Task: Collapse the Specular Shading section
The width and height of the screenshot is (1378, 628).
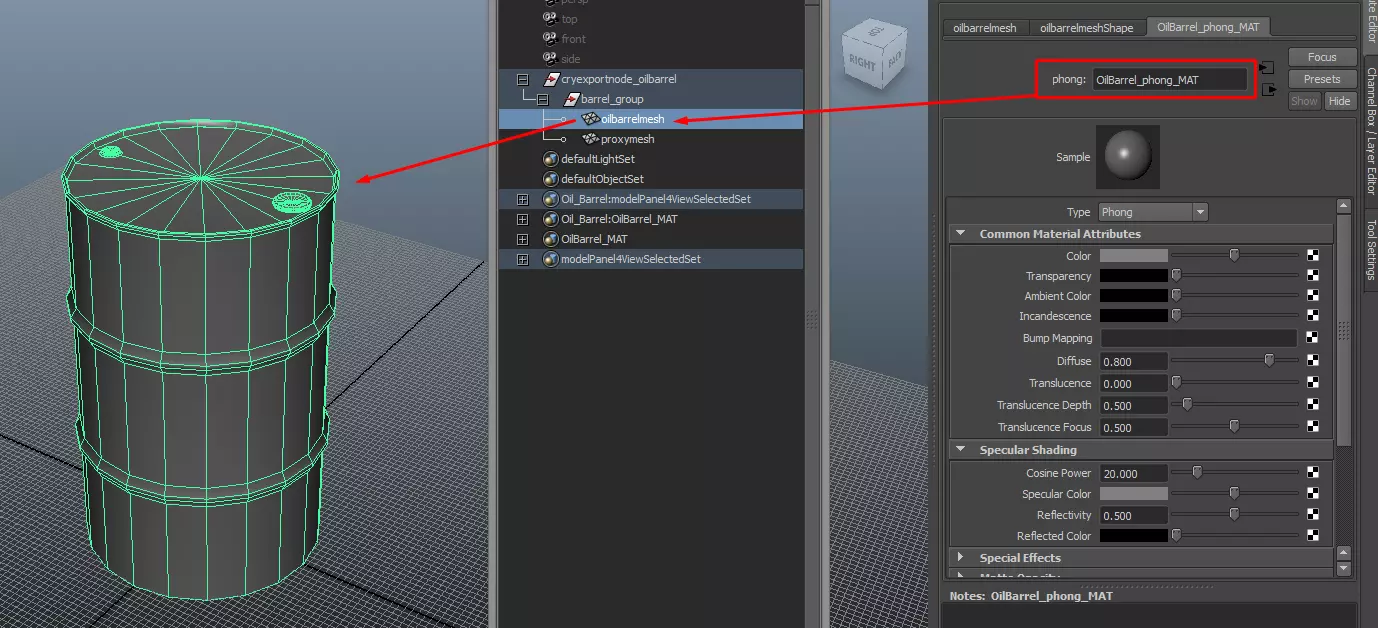Action: 961,450
